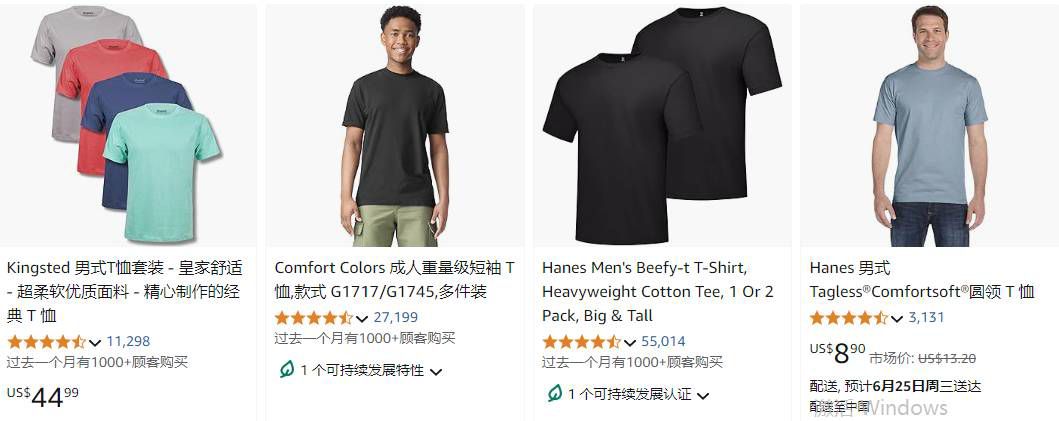Open Comfort Colors 成人重量级短袖 title link
This screenshot has height=421, width=1059.
point(394,280)
